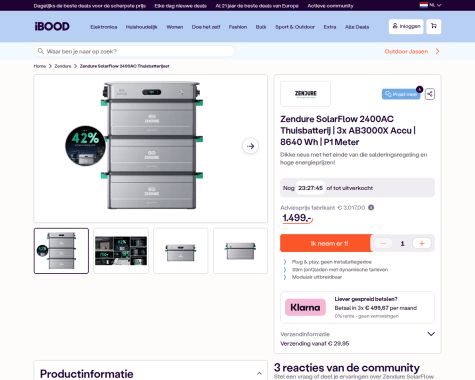
Task: Click the Ik neem er 1! button
Action: click(326, 243)
